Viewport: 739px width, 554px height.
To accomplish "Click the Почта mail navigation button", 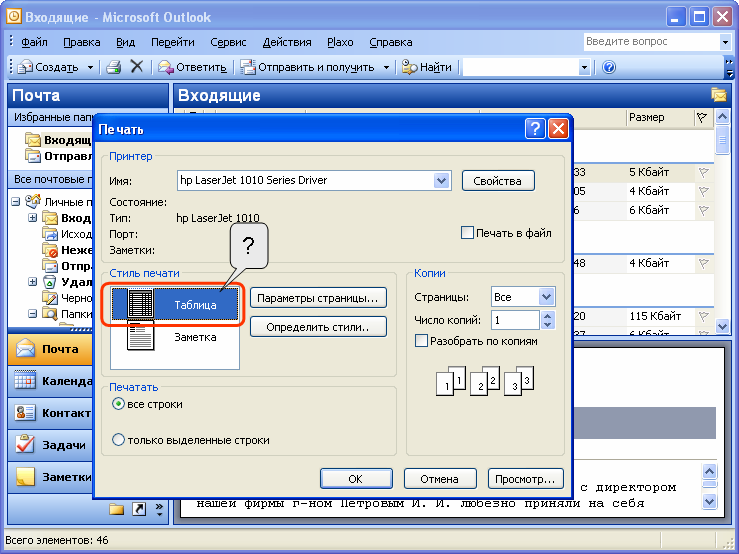I will click(x=50, y=349).
